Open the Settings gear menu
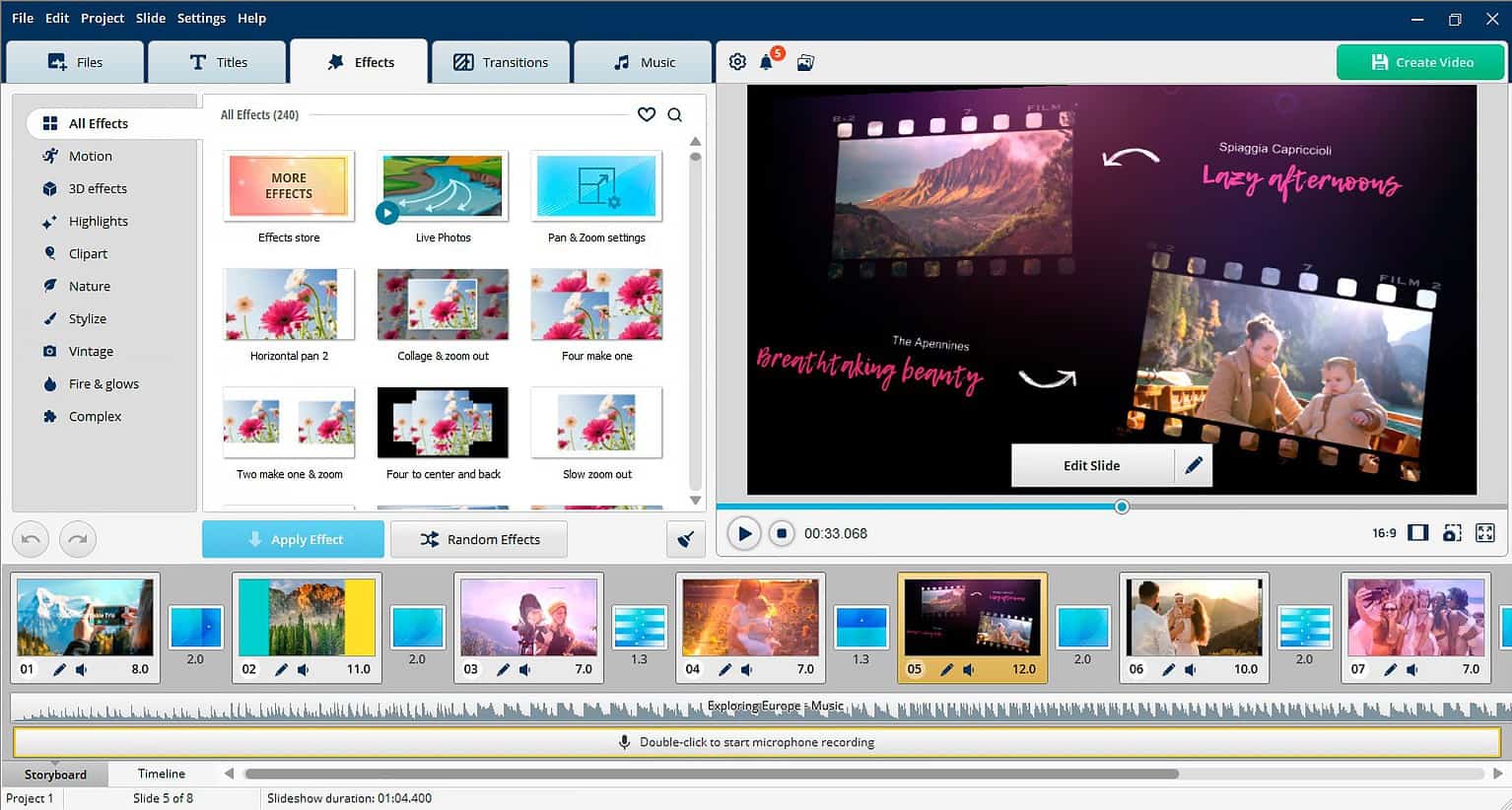The image size is (1512, 810). coord(736,61)
